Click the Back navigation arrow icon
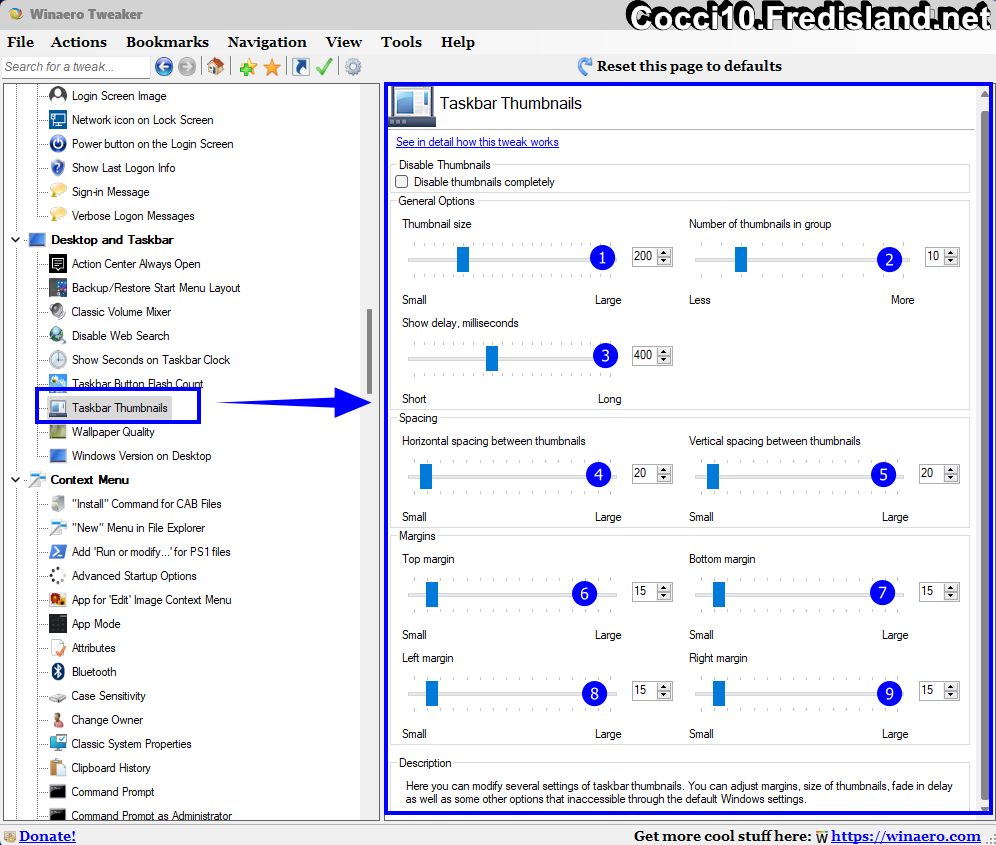The height and width of the screenshot is (845, 996). [x=164, y=66]
